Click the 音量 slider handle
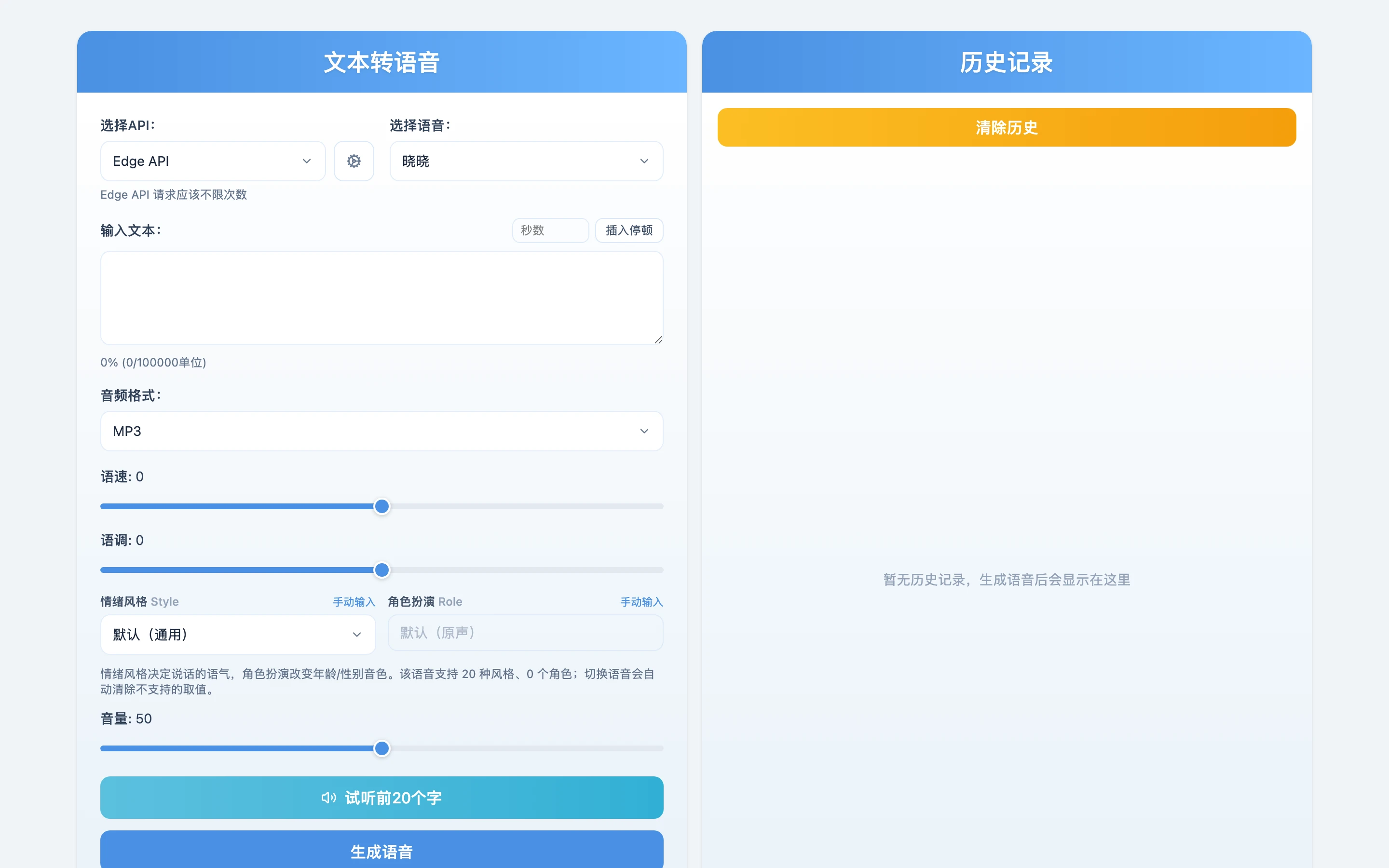The width and height of the screenshot is (1389, 868). click(381, 748)
